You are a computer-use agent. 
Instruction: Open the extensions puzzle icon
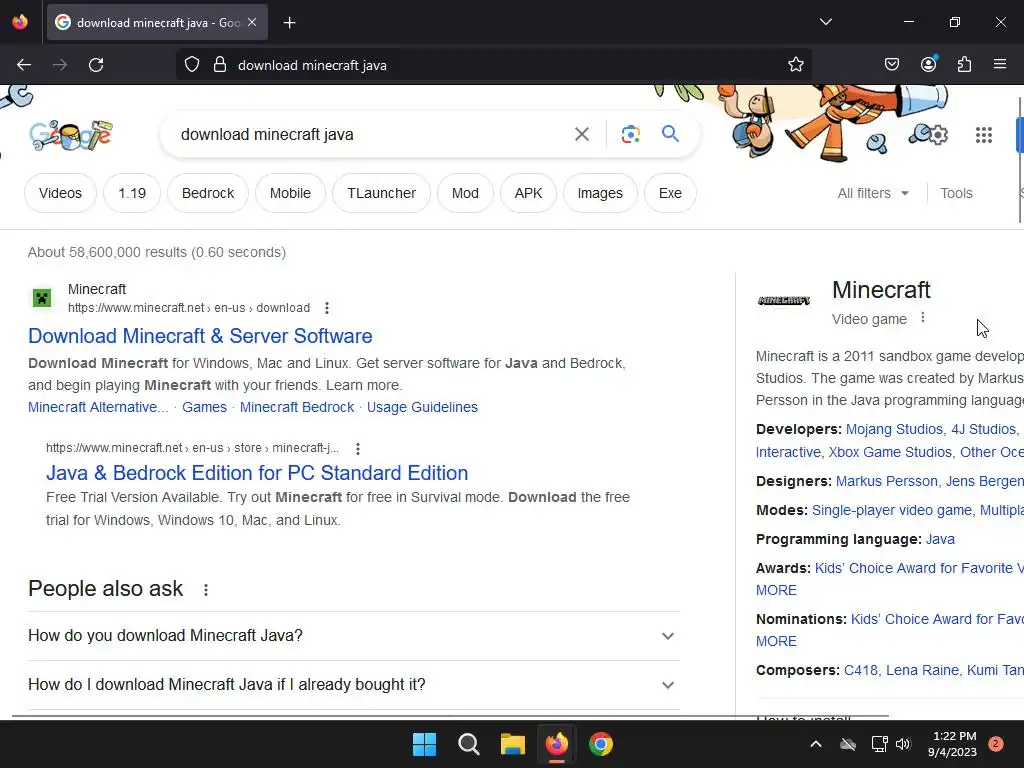coord(964,64)
